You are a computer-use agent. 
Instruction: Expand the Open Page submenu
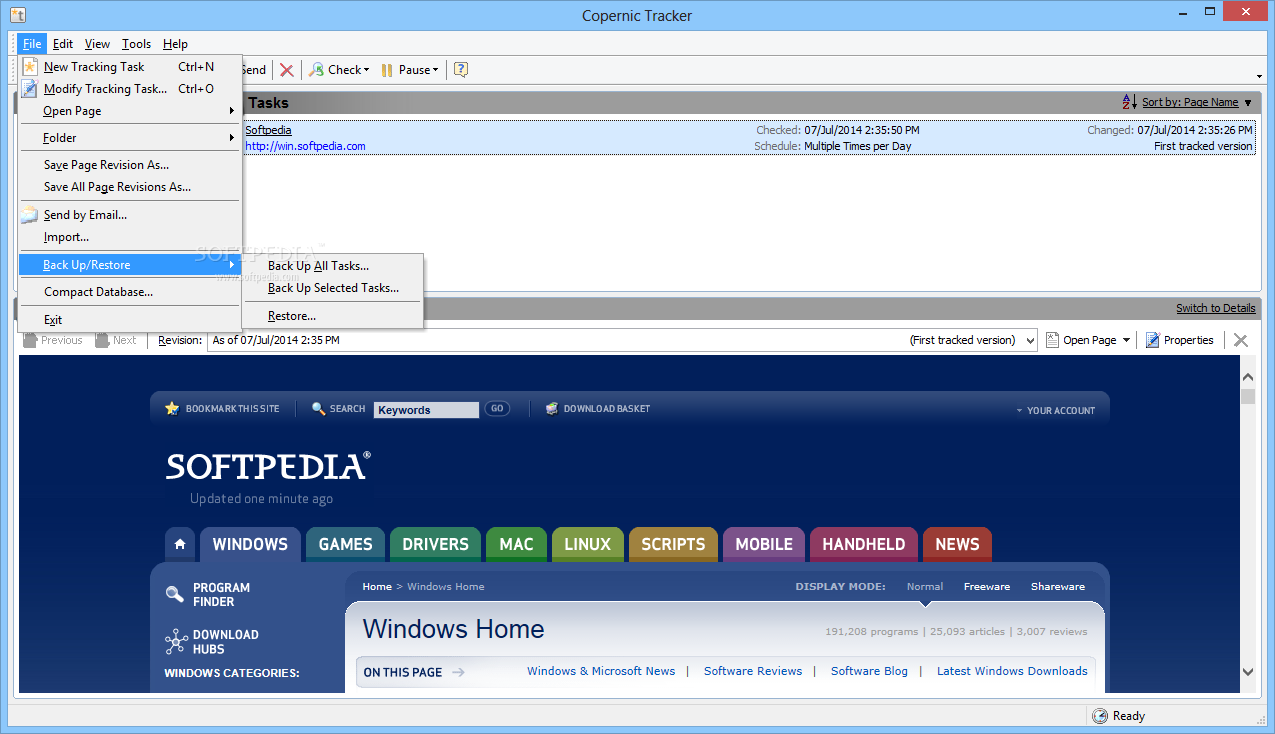(x=130, y=111)
